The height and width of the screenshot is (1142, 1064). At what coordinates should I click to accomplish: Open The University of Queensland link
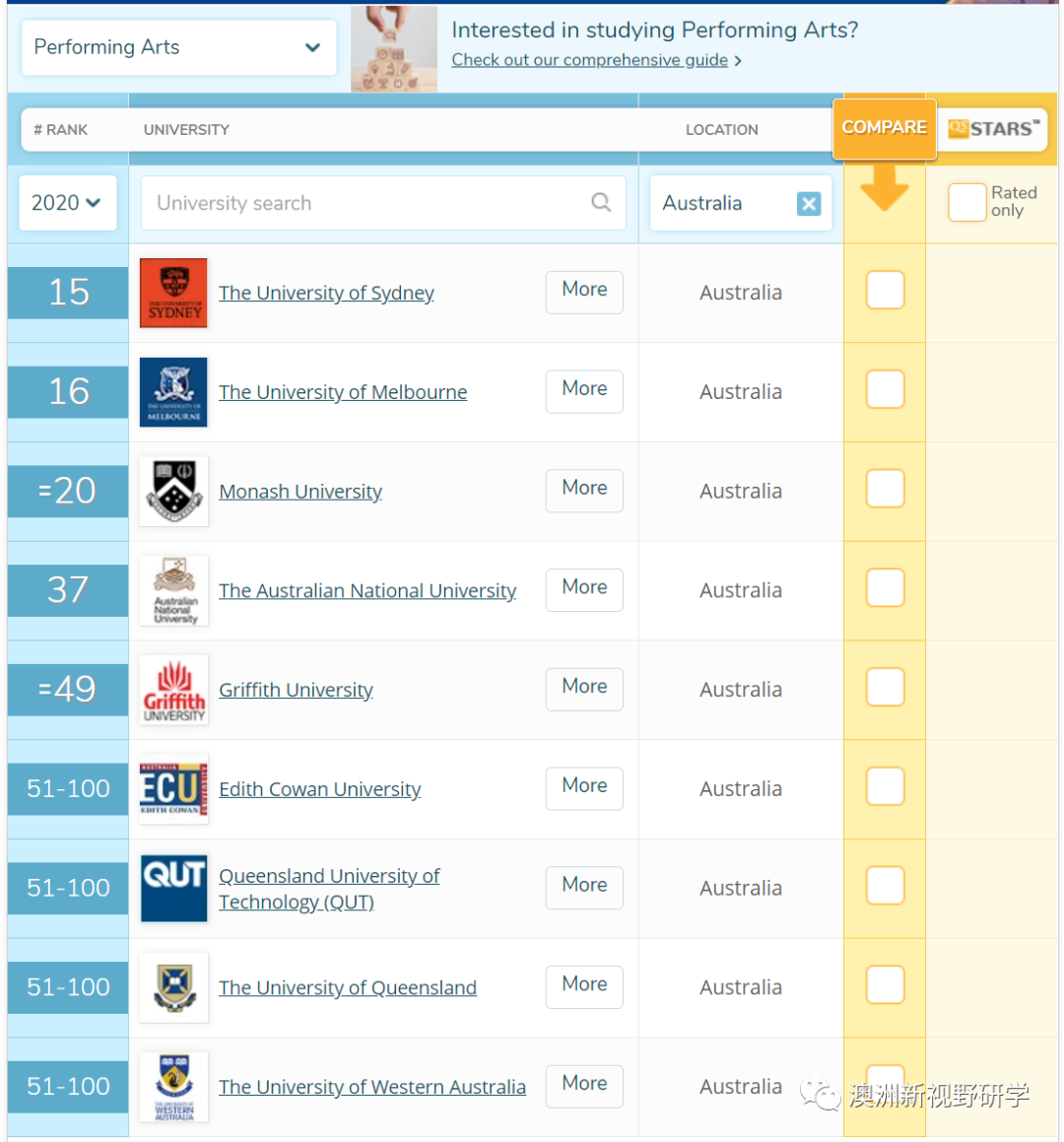click(348, 987)
